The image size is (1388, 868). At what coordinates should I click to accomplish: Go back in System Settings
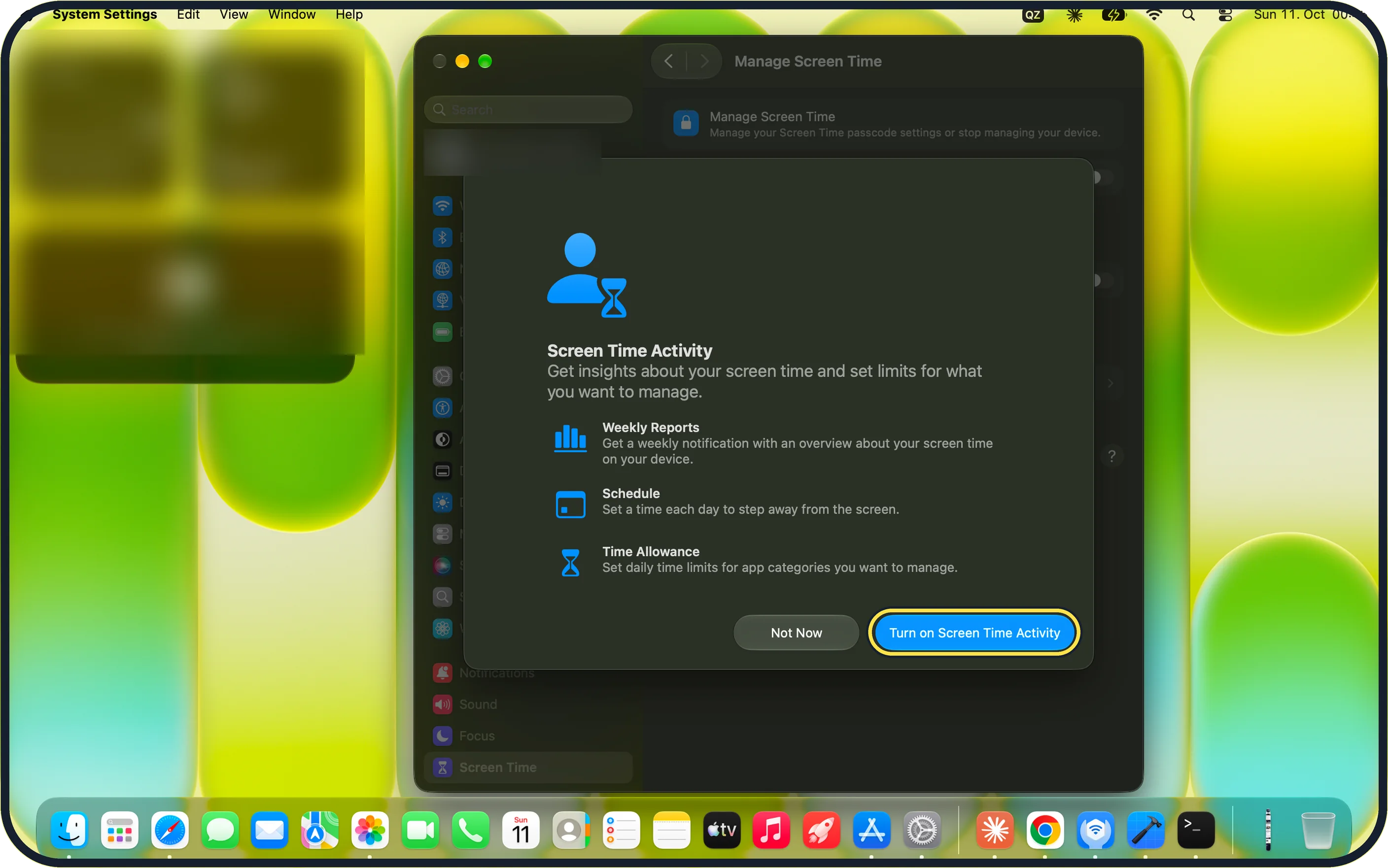(668, 61)
